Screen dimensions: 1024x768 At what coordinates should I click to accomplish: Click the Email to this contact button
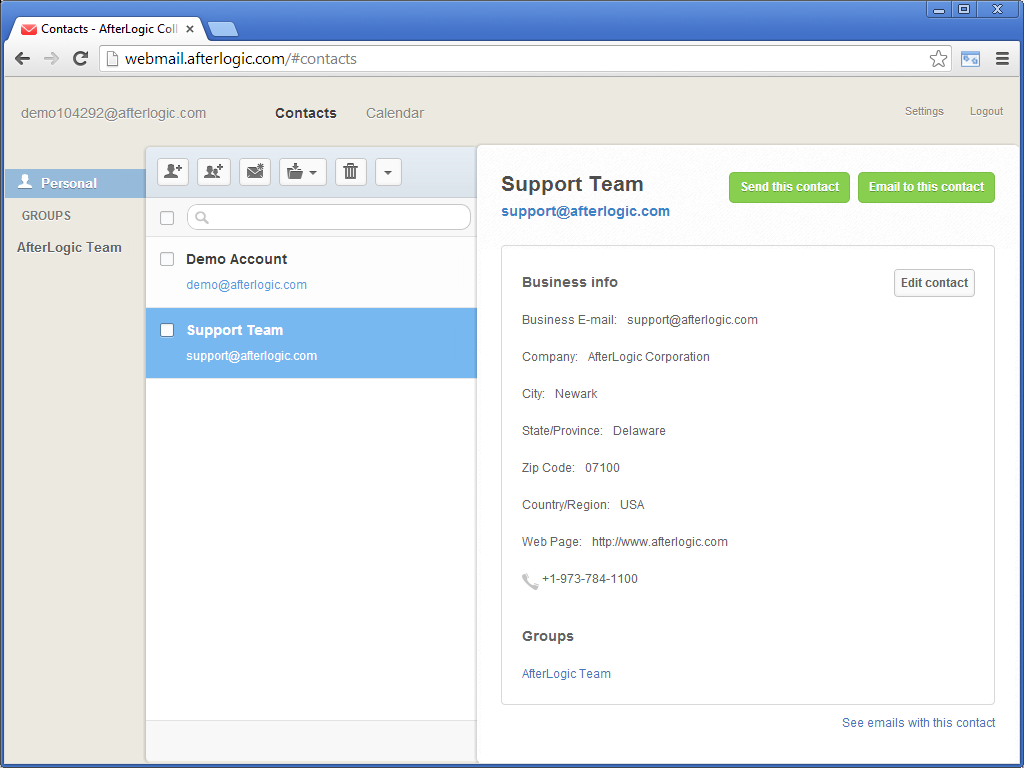tap(926, 187)
